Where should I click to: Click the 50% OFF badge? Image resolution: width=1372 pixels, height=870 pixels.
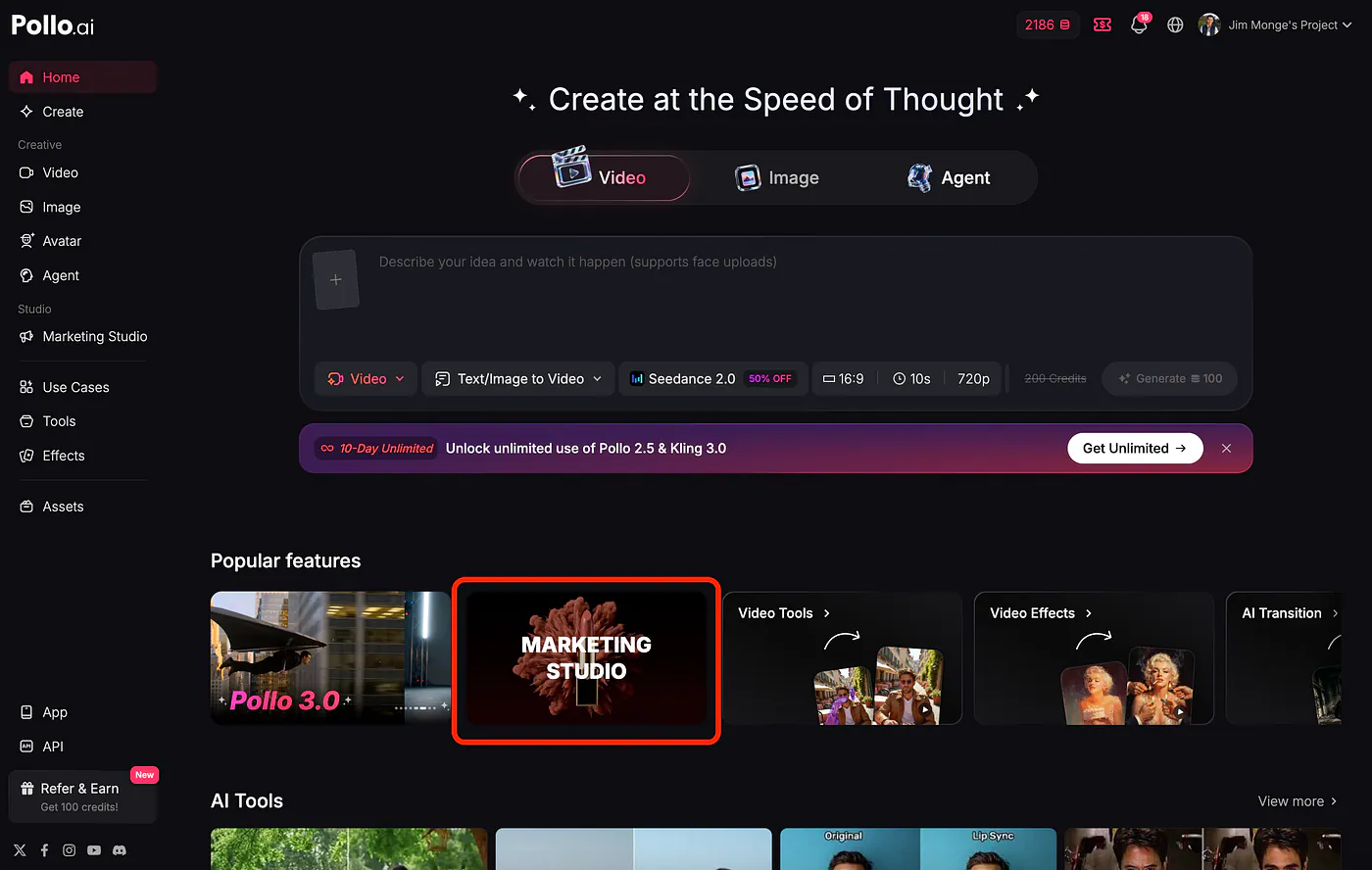click(770, 378)
